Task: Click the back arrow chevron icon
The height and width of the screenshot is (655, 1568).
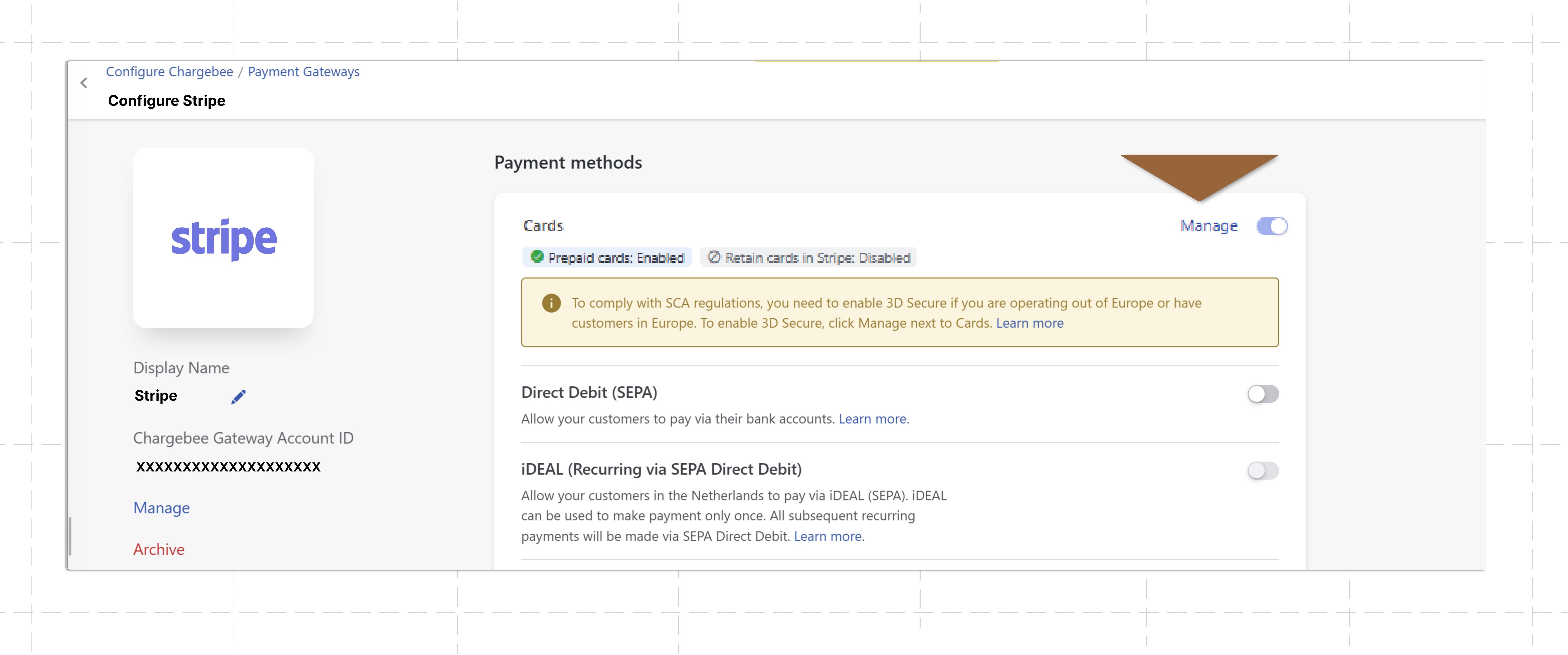Action: [x=84, y=83]
